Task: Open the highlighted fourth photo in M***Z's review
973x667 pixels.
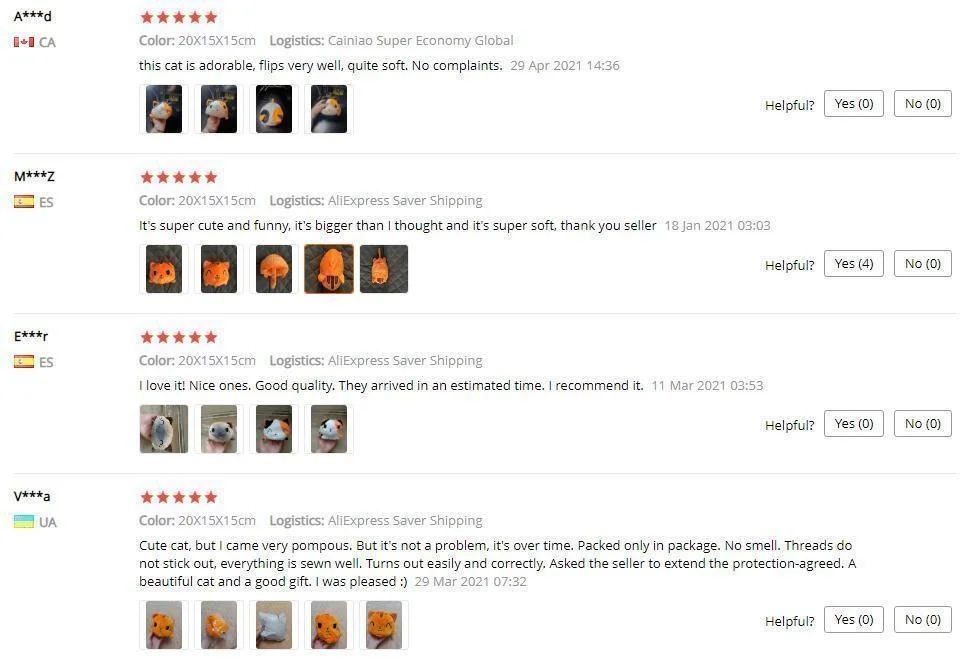Action: click(329, 269)
